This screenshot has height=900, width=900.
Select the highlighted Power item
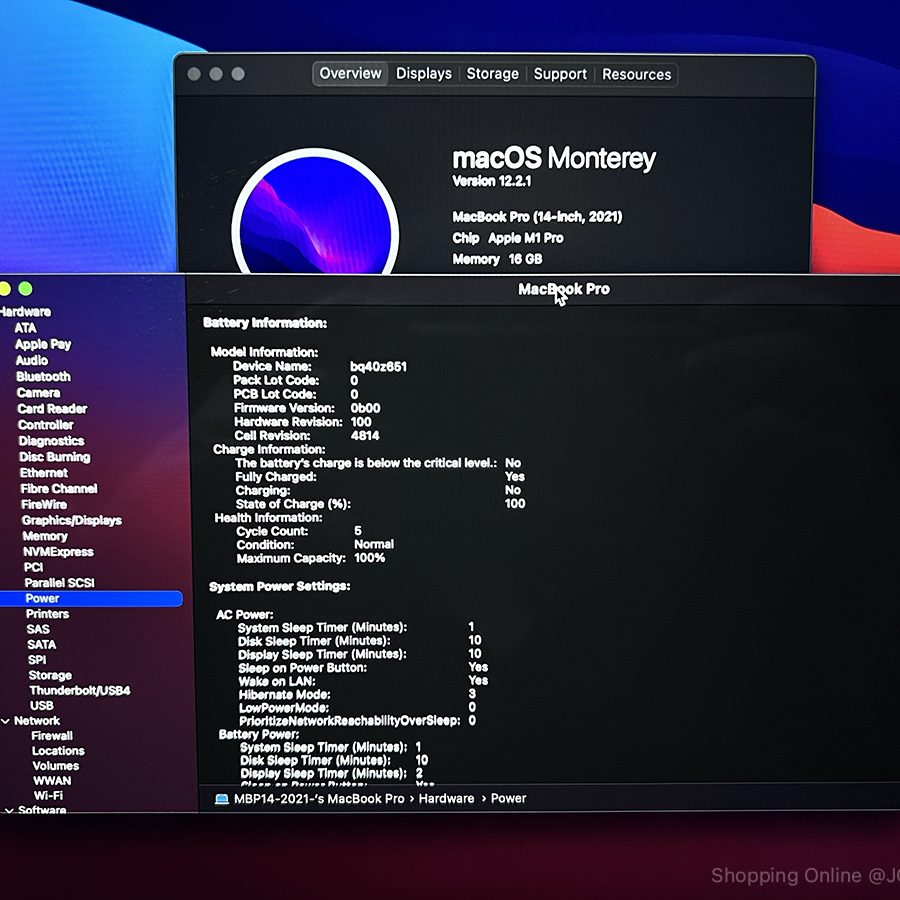point(91,598)
